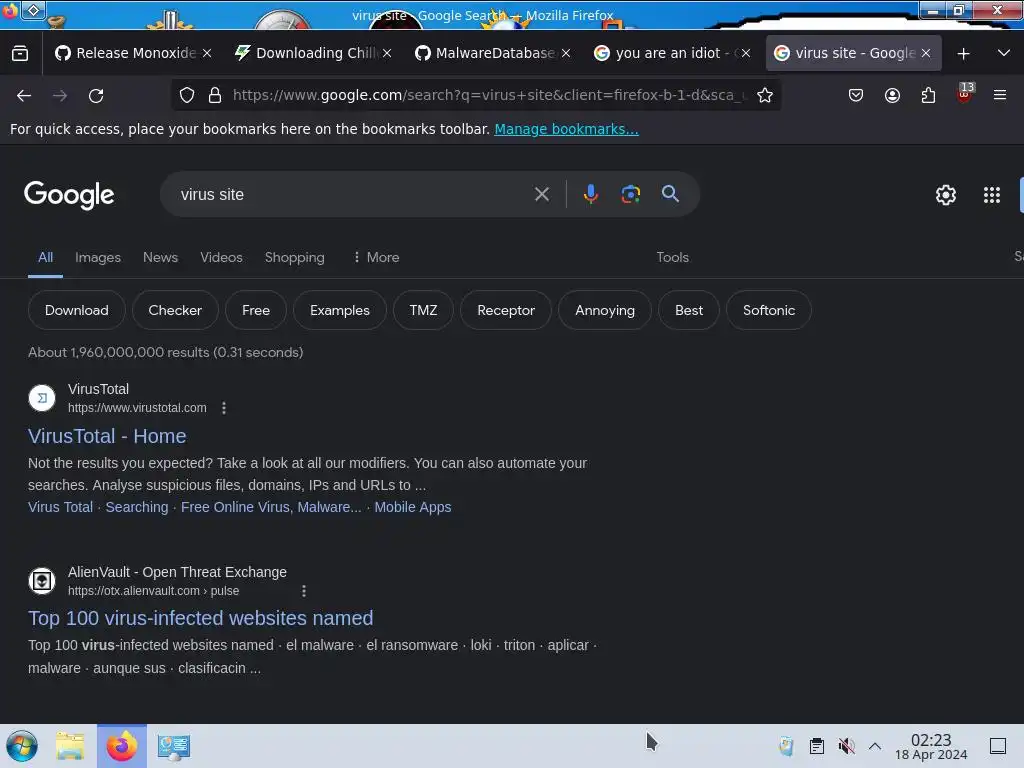The image size is (1024, 768).
Task: Open the Start menu orb
Action: click(x=22, y=746)
